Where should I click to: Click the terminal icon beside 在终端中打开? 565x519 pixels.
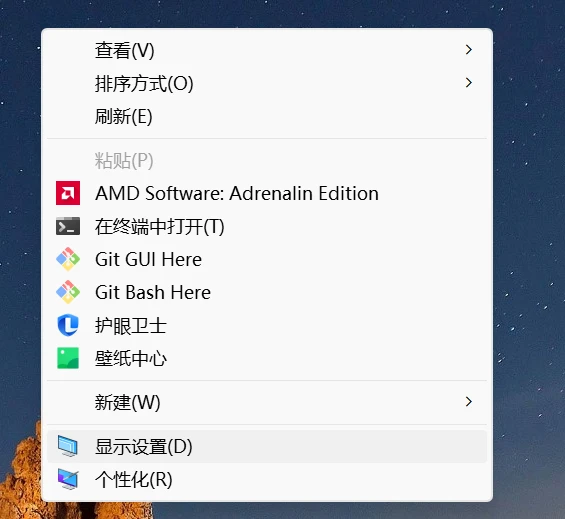[68, 226]
